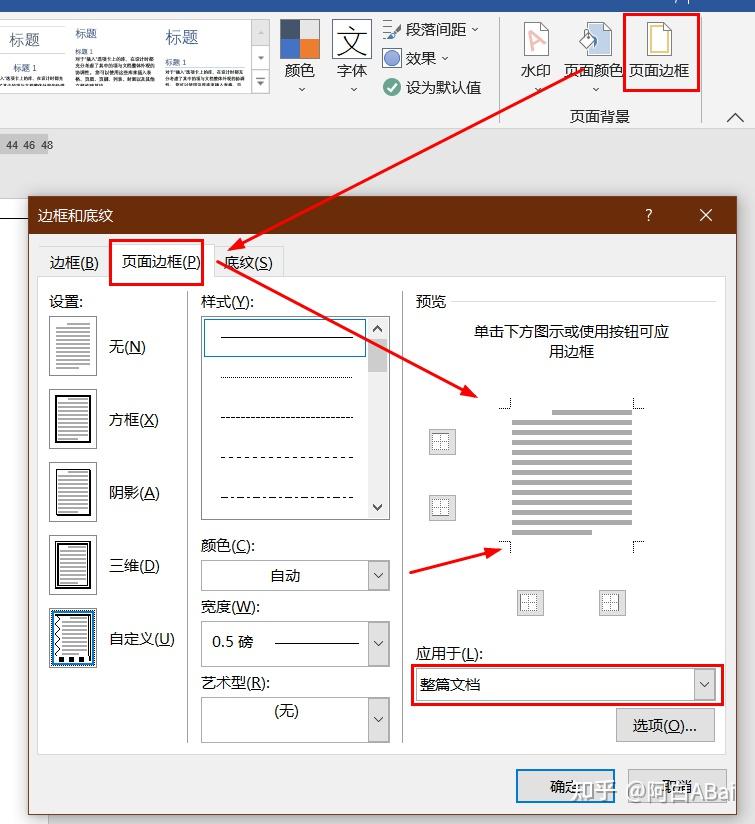Pick the long-dashed line border style
Image resolution: width=755 pixels, height=824 pixels.
[285, 457]
